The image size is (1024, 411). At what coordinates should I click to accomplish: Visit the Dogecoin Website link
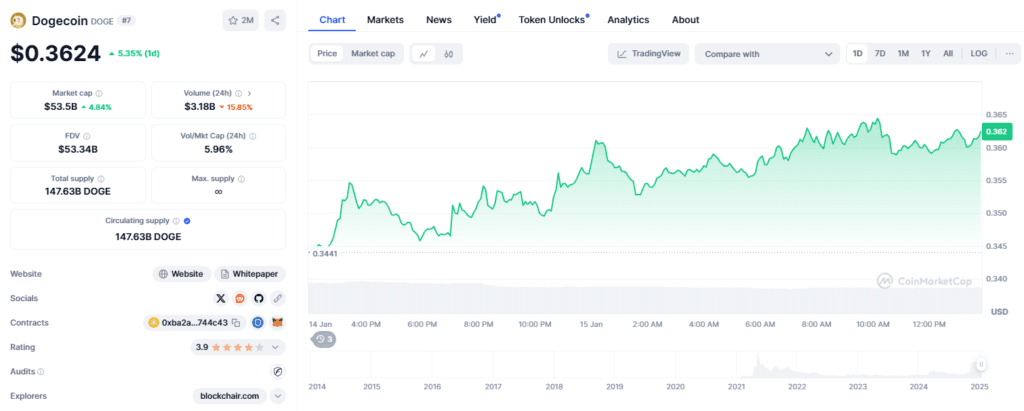click(182, 274)
